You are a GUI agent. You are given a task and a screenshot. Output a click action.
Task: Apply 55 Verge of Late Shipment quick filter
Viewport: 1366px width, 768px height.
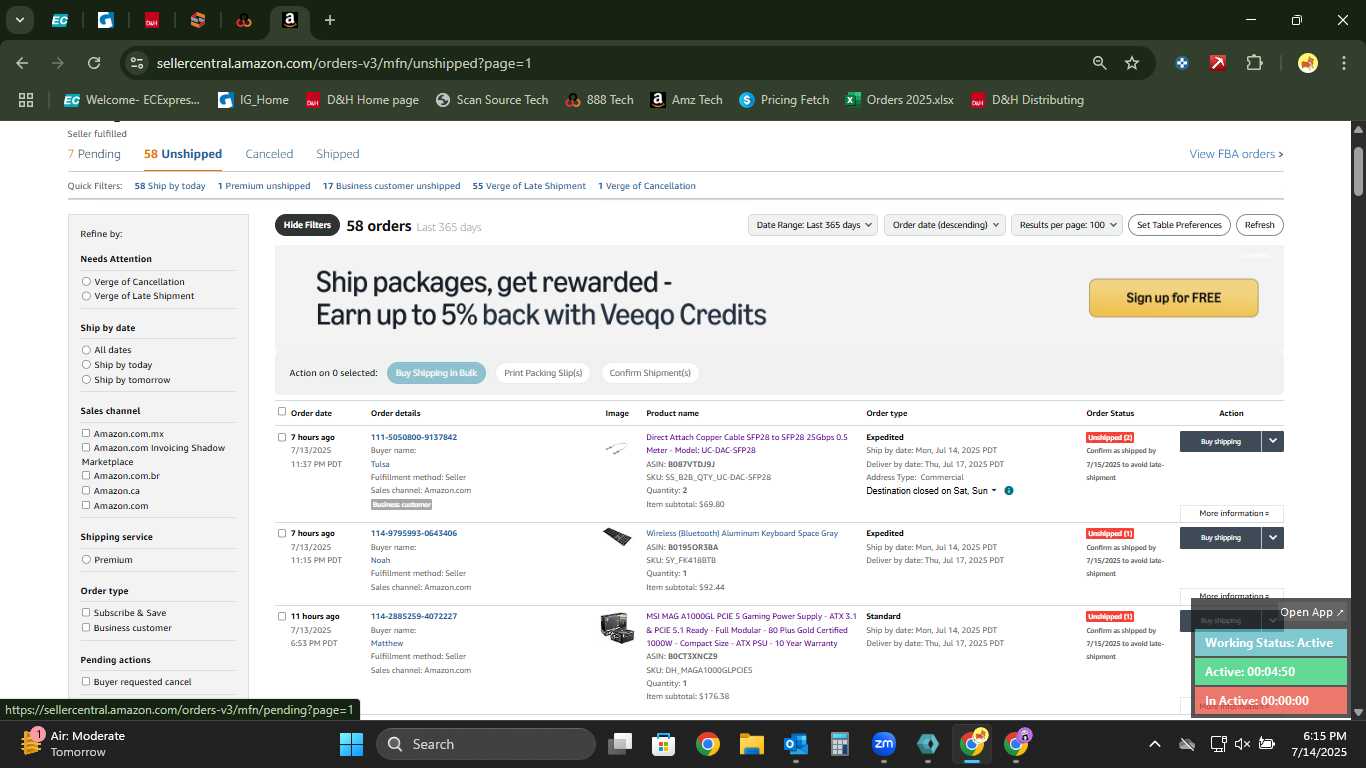point(529,186)
